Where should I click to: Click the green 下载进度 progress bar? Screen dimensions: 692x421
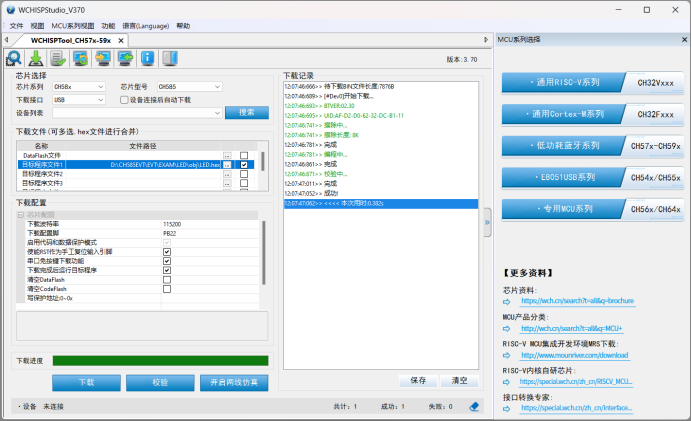160,361
